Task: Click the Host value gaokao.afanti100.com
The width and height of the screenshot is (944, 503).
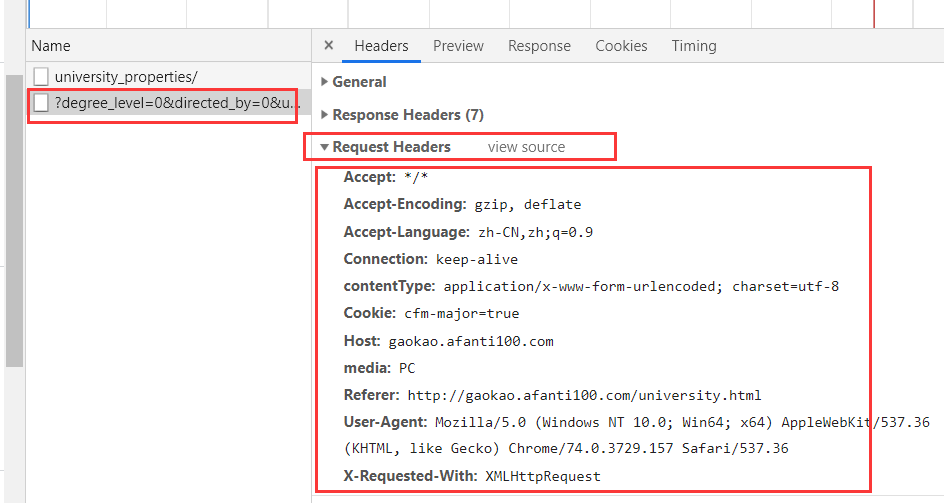Action: click(471, 341)
